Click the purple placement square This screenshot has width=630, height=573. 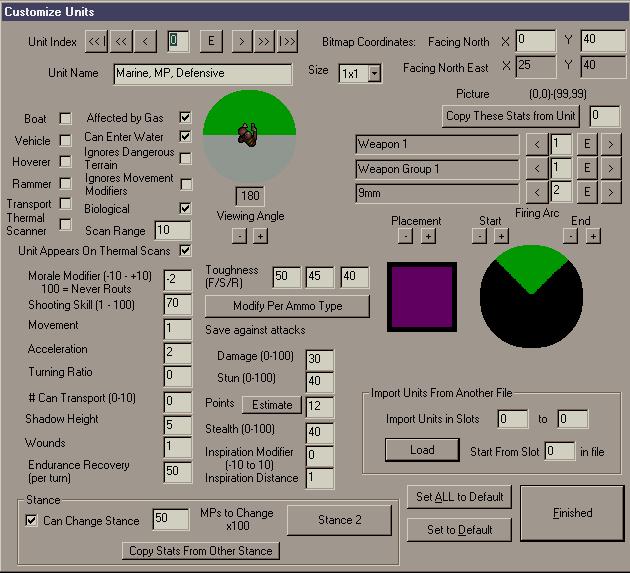point(422,297)
